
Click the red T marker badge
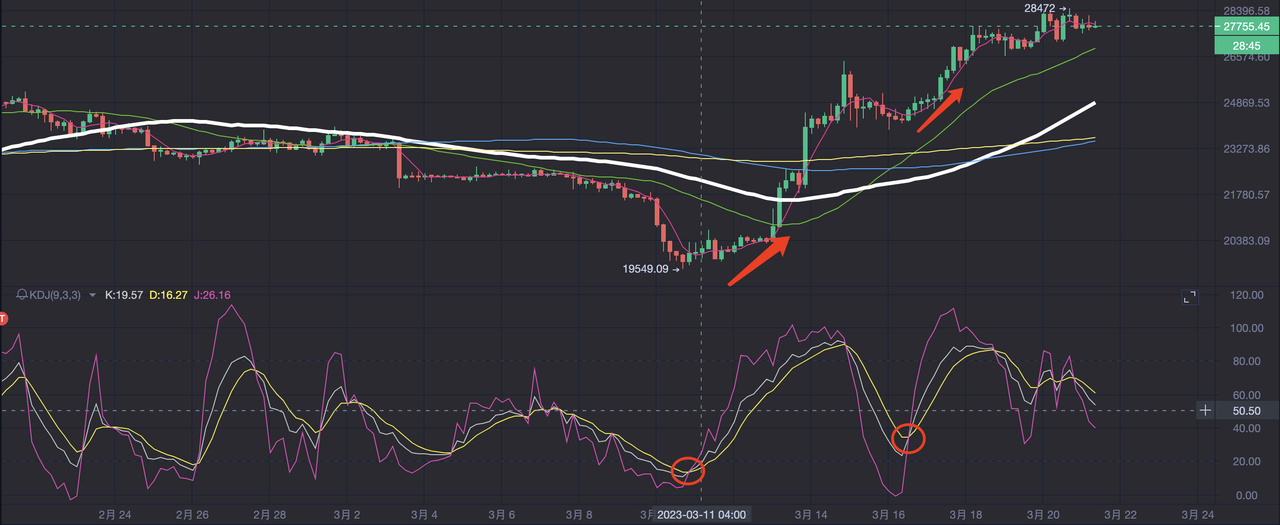tap(3, 318)
